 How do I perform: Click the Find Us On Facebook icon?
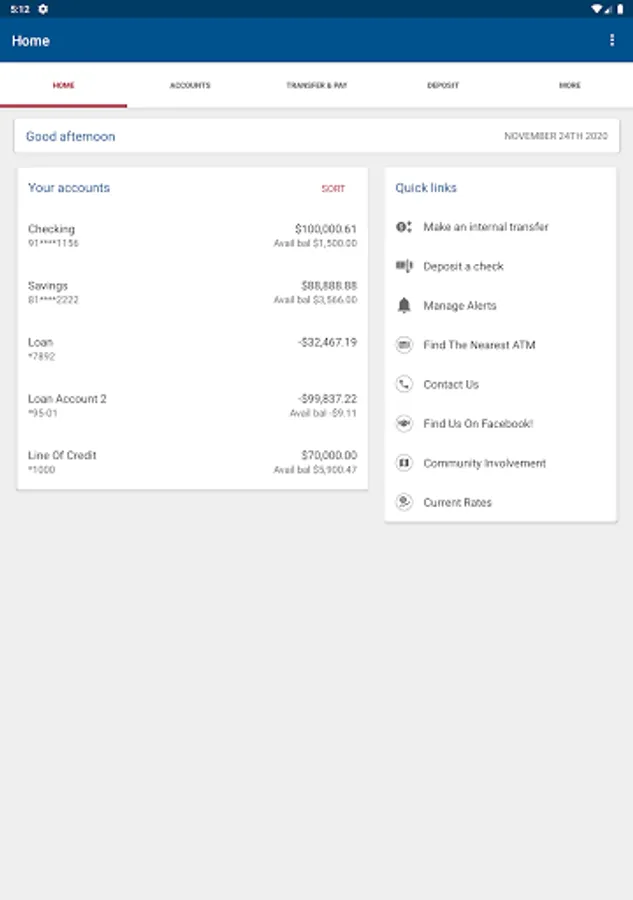tap(404, 424)
